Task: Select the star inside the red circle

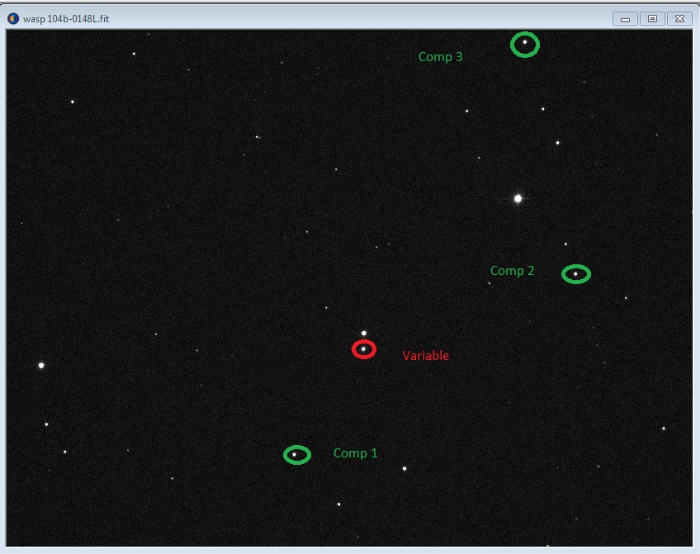Action: pyautogui.click(x=364, y=349)
